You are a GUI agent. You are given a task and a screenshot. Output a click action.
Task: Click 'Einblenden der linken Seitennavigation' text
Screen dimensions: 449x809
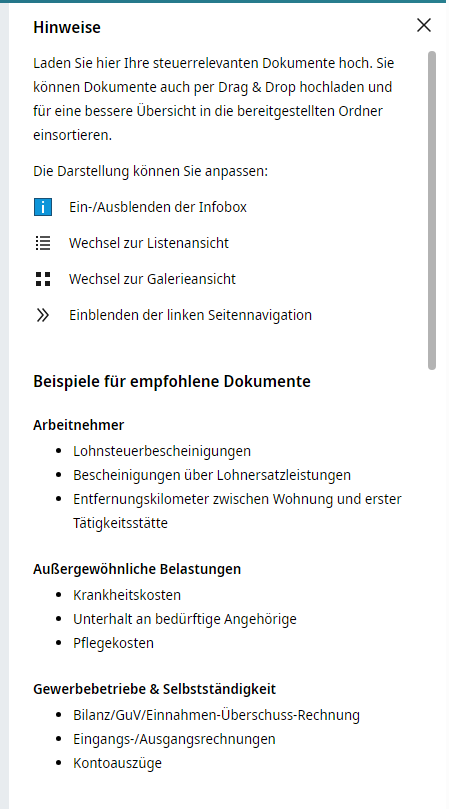[x=190, y=315]
